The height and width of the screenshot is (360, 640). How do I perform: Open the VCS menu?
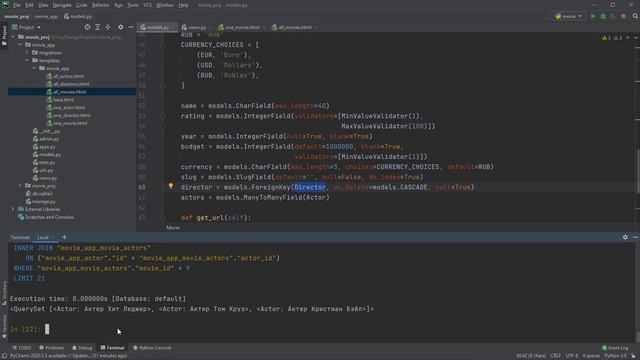(147, 5)
